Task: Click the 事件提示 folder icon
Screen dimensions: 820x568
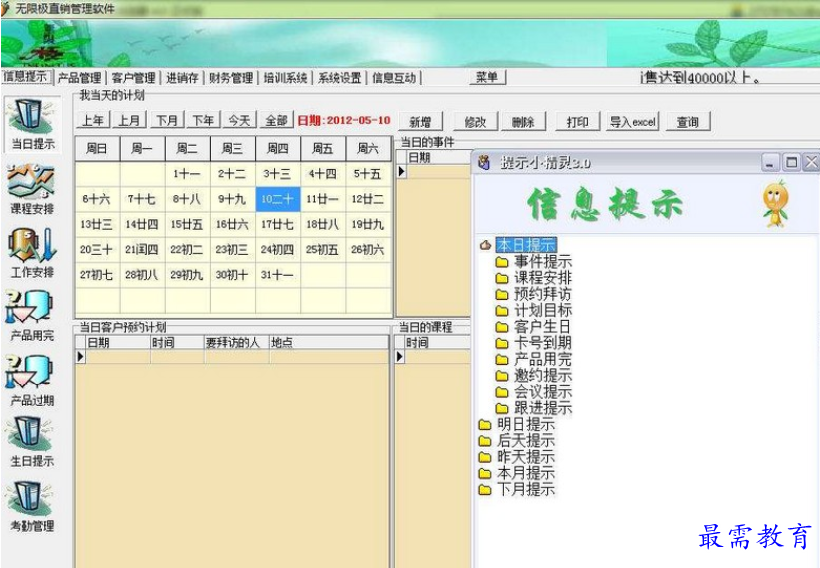Action: (x=502, y=262)
